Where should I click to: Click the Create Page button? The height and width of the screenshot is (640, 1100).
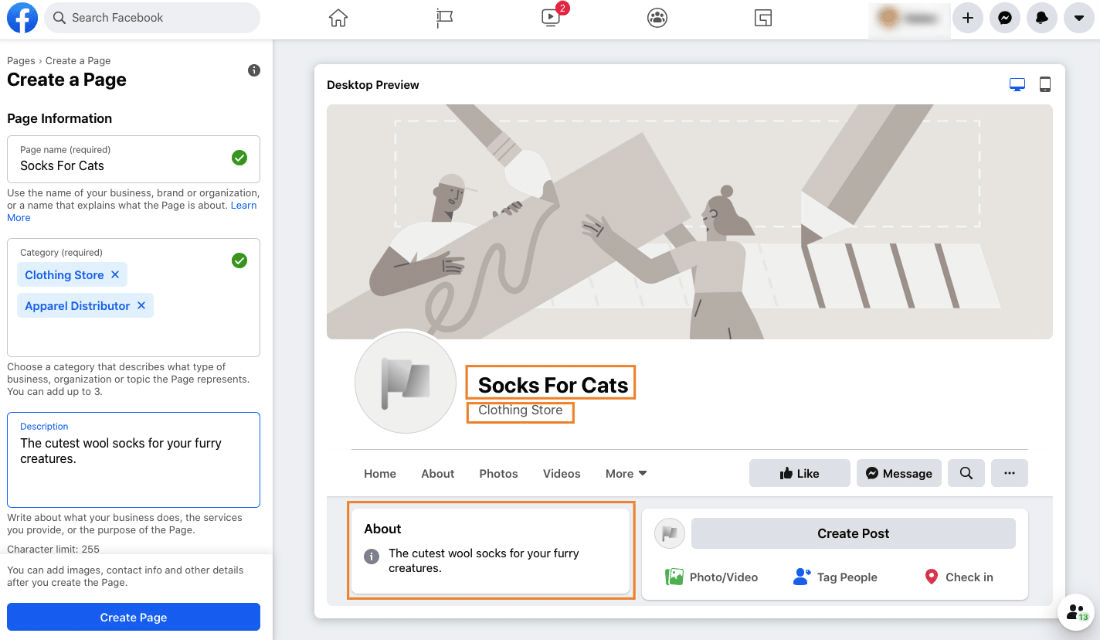tap(133, 617)
